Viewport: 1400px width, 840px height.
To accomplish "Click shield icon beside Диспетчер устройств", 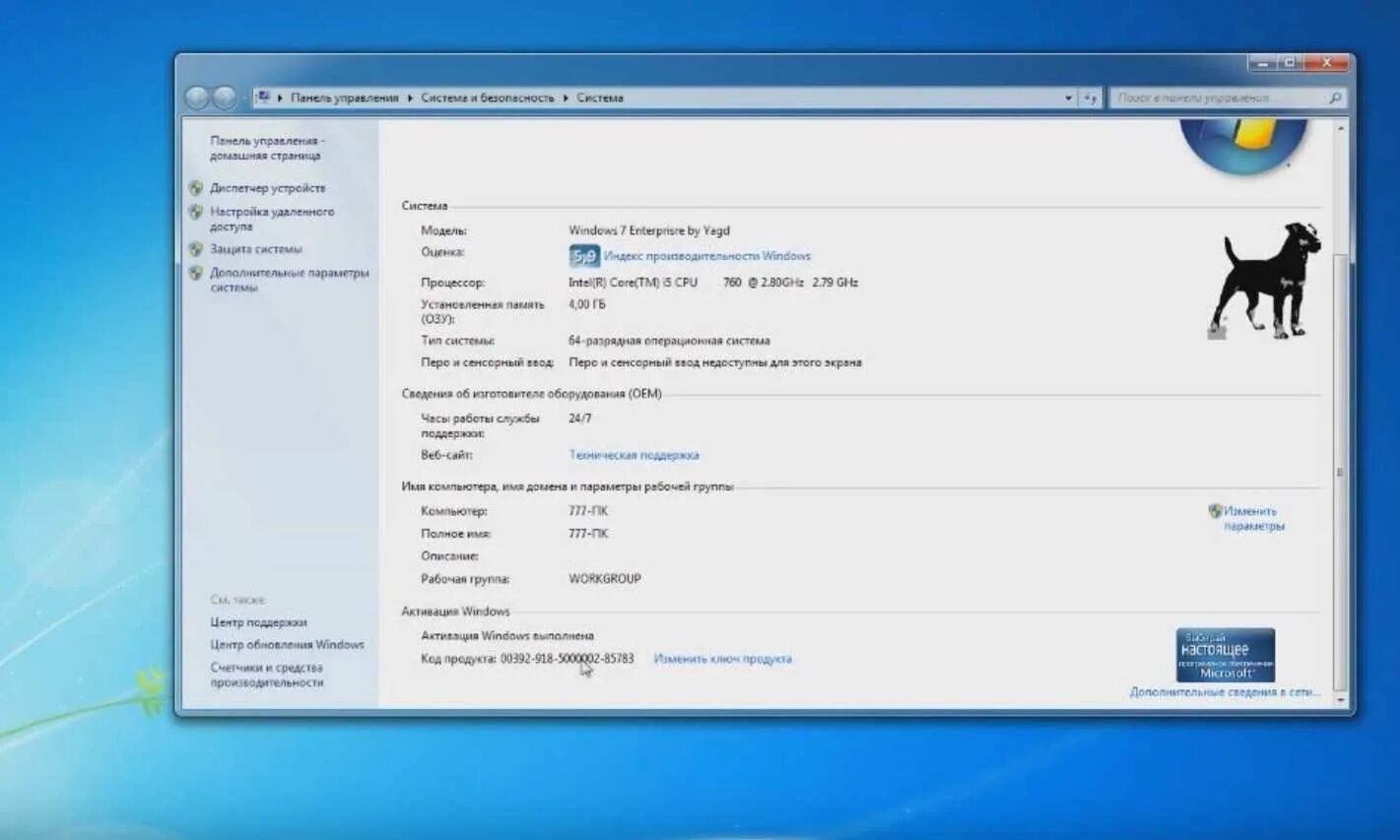I will click(x=196, y=187).
